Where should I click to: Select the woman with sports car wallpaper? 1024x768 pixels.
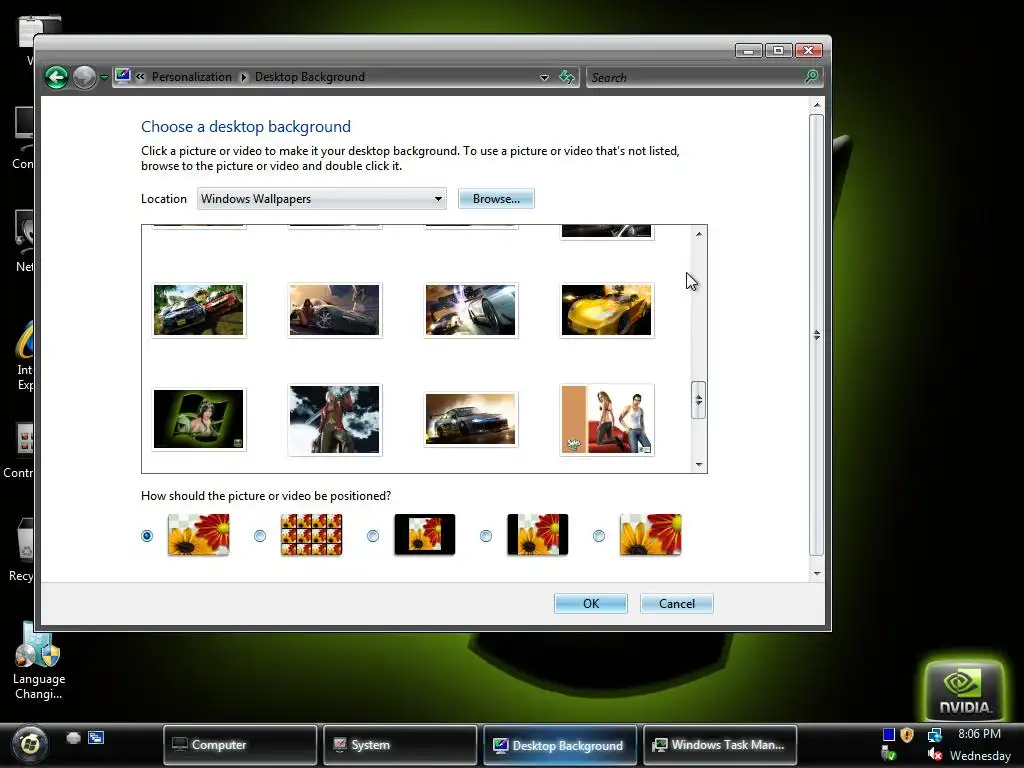334,310
